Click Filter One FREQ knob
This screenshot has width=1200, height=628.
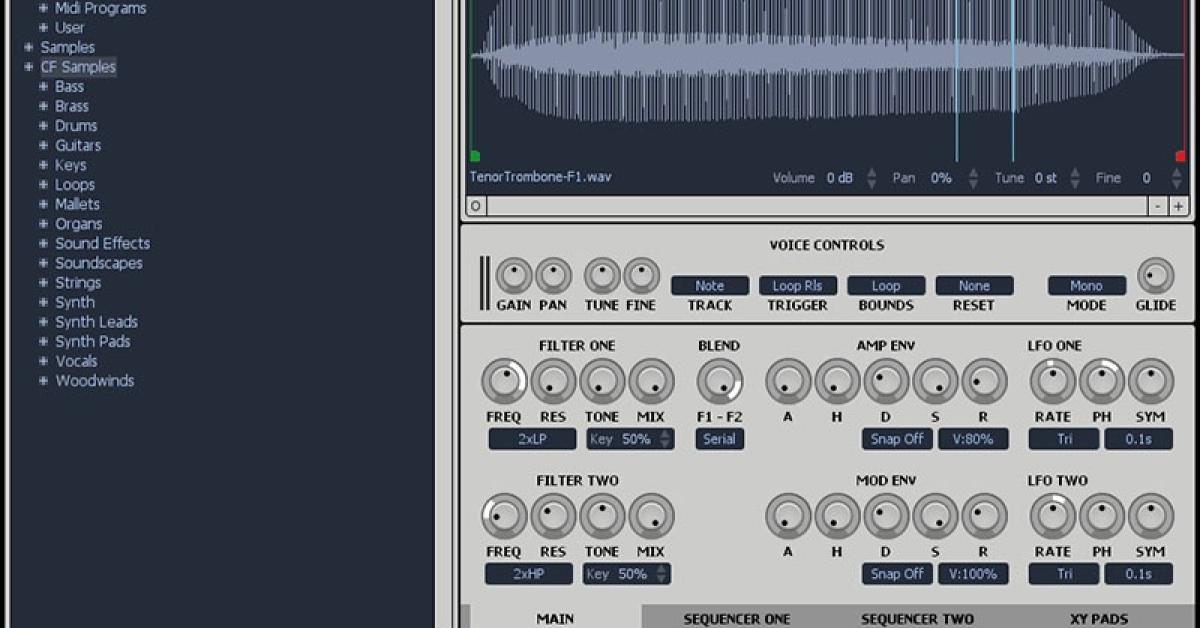[503, 381]
